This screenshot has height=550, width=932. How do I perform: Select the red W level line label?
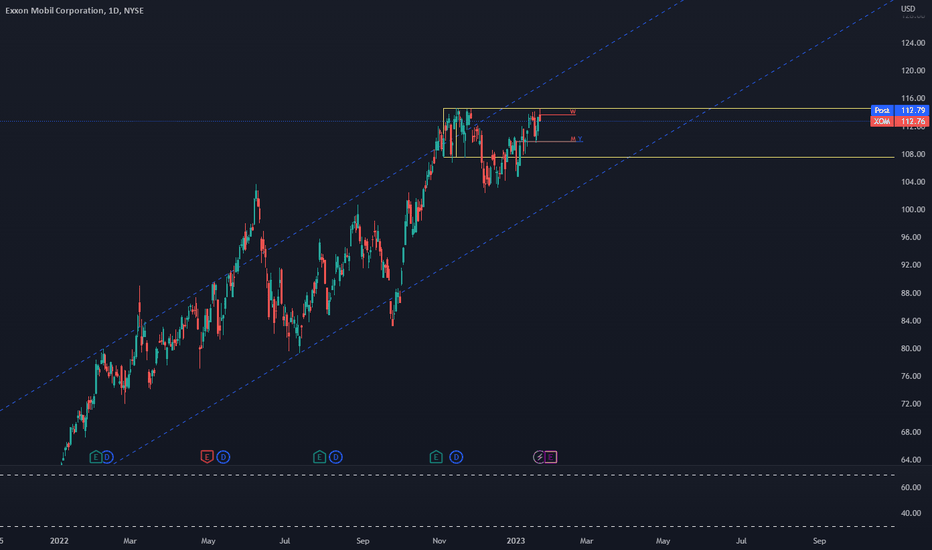573,112
